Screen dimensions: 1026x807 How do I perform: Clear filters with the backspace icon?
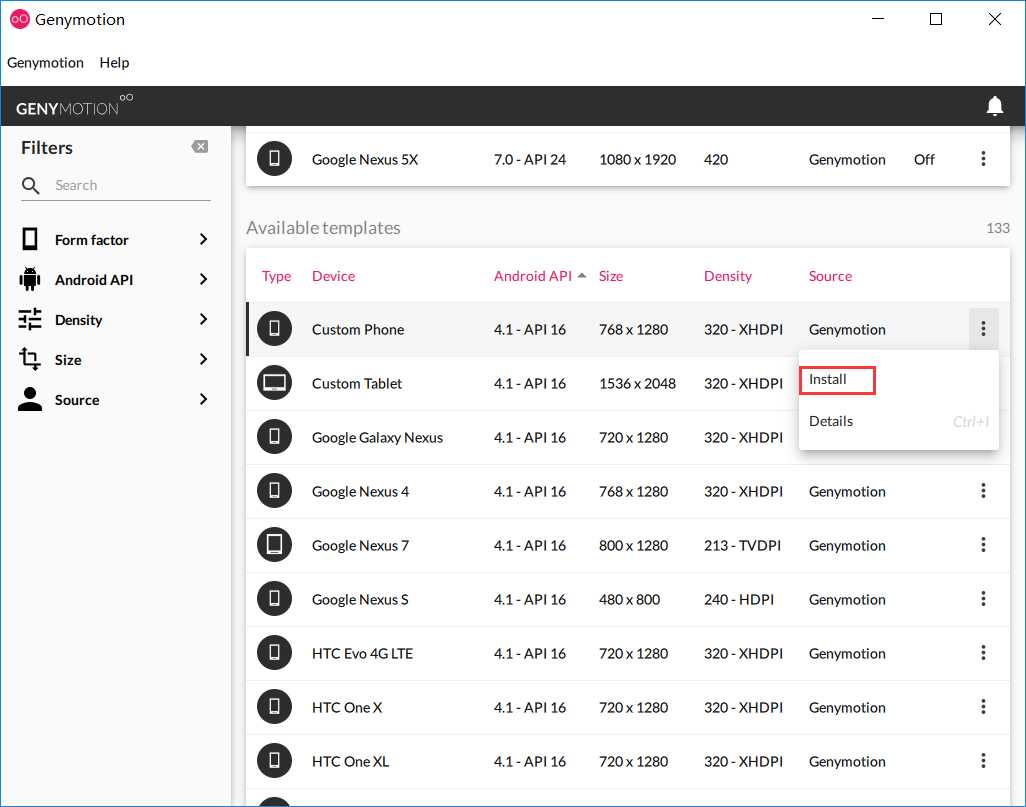(200, 147)
